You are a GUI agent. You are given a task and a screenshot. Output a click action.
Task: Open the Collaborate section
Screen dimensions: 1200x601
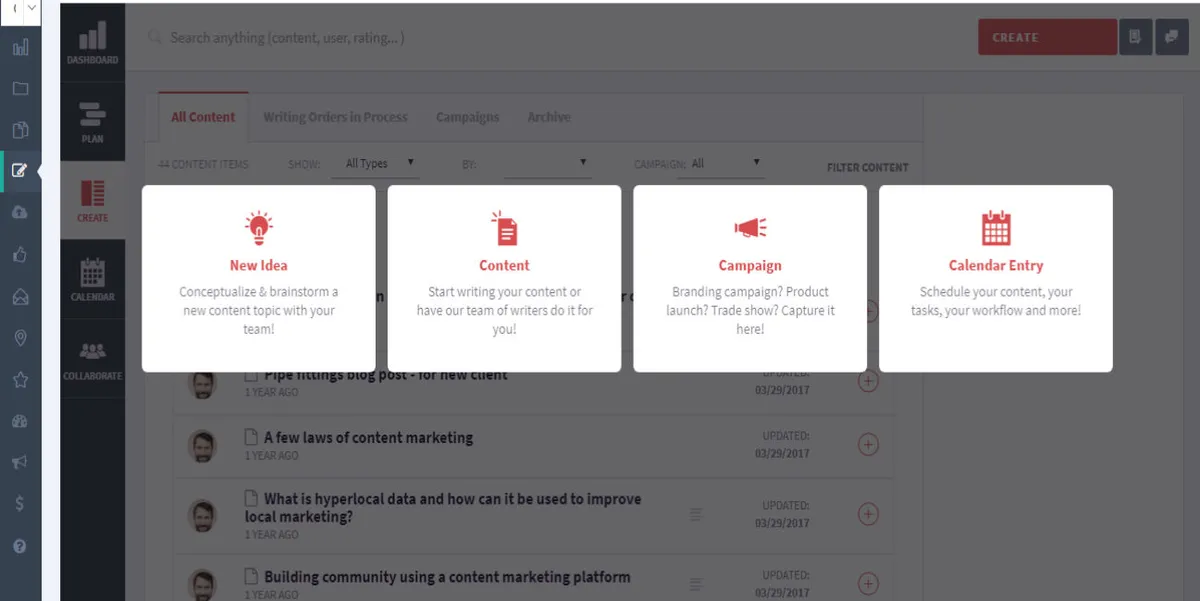coord(92,359)
